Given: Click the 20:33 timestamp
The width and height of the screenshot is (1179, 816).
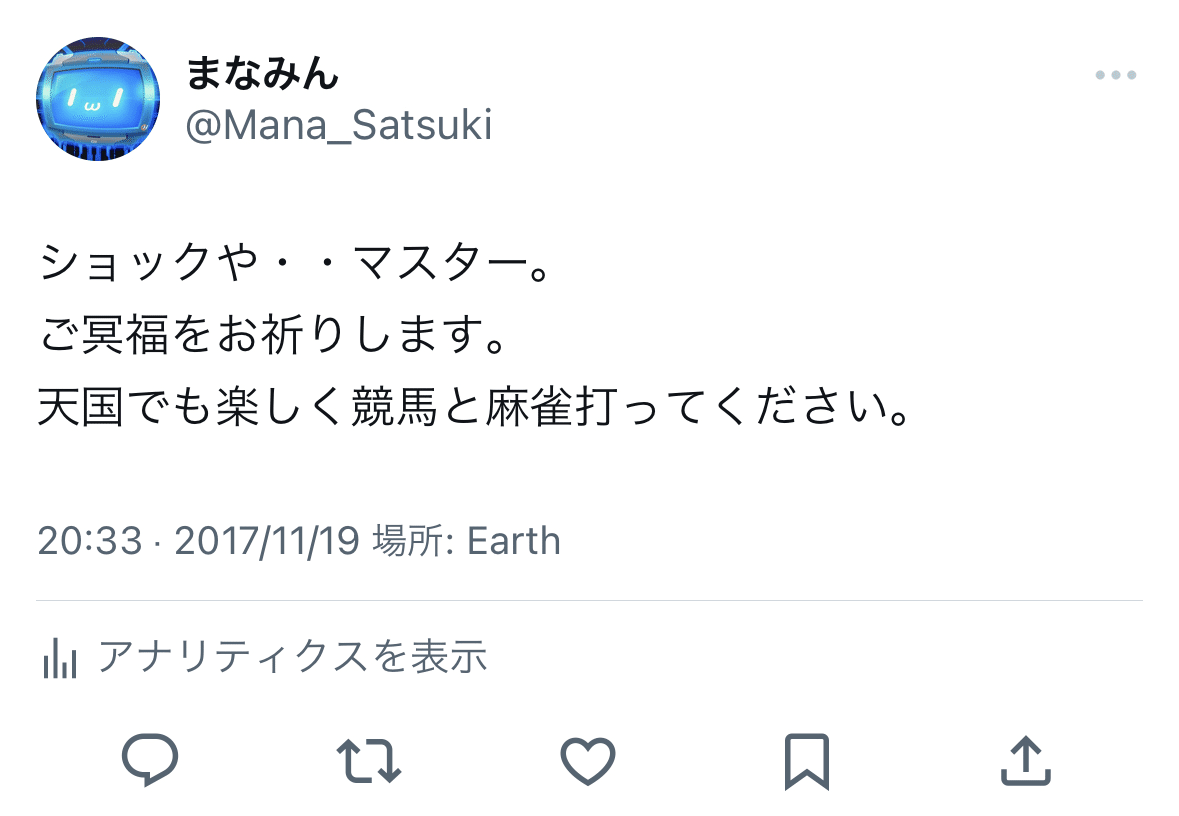Looking at the screenshot, I should click(90, 541).
